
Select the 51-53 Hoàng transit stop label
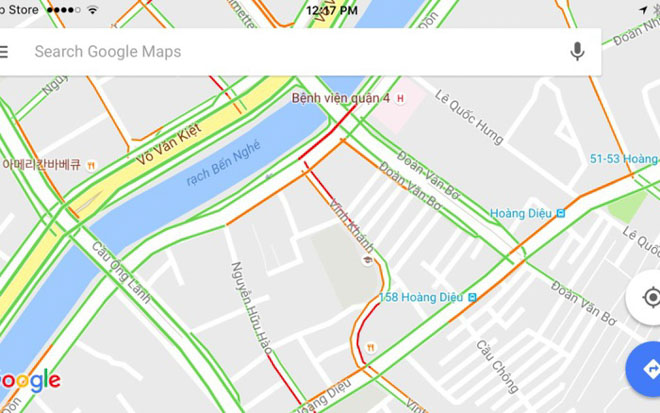pos(625,159)
